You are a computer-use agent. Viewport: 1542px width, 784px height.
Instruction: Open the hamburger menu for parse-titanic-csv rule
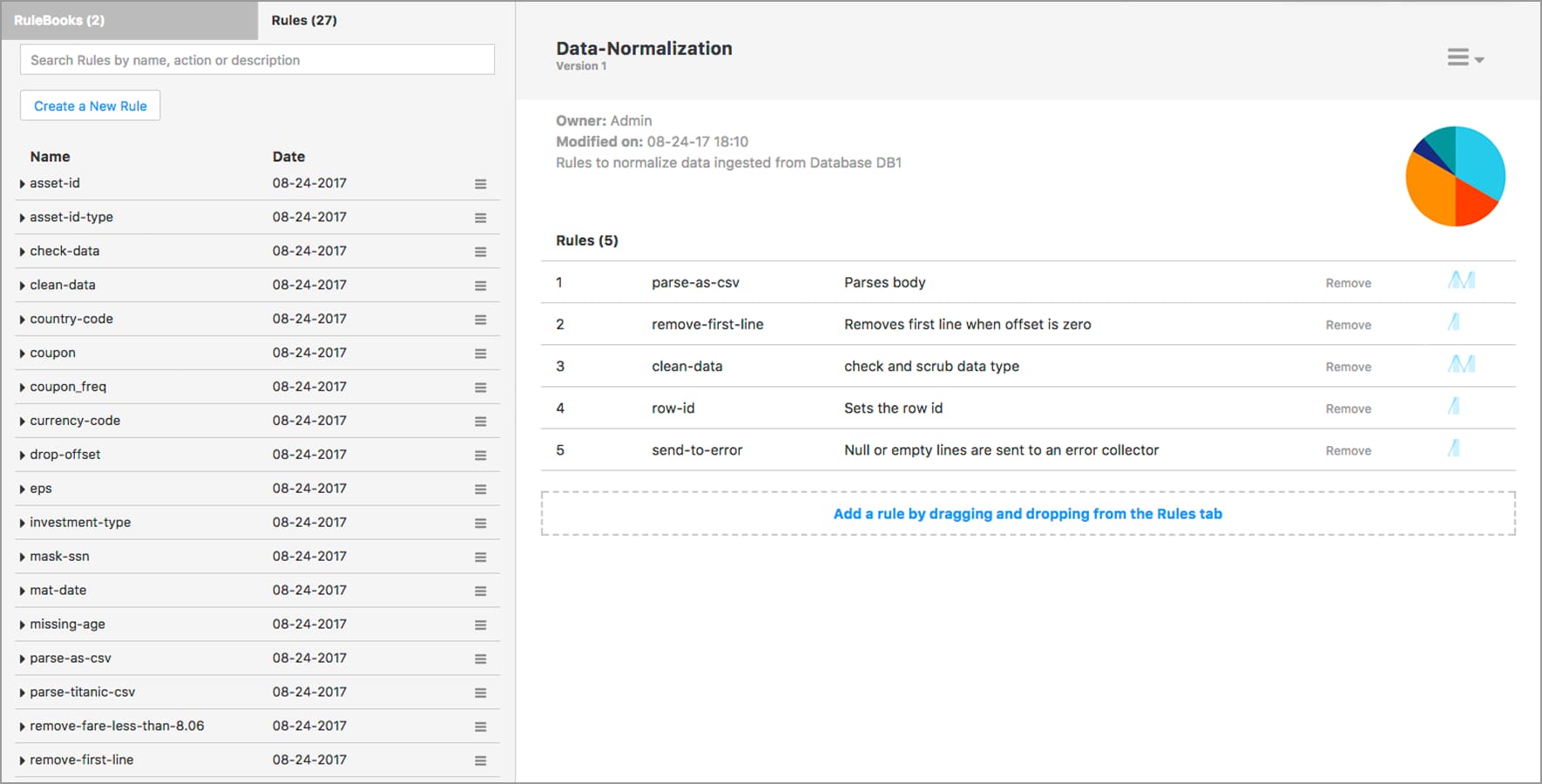[480, 693]
